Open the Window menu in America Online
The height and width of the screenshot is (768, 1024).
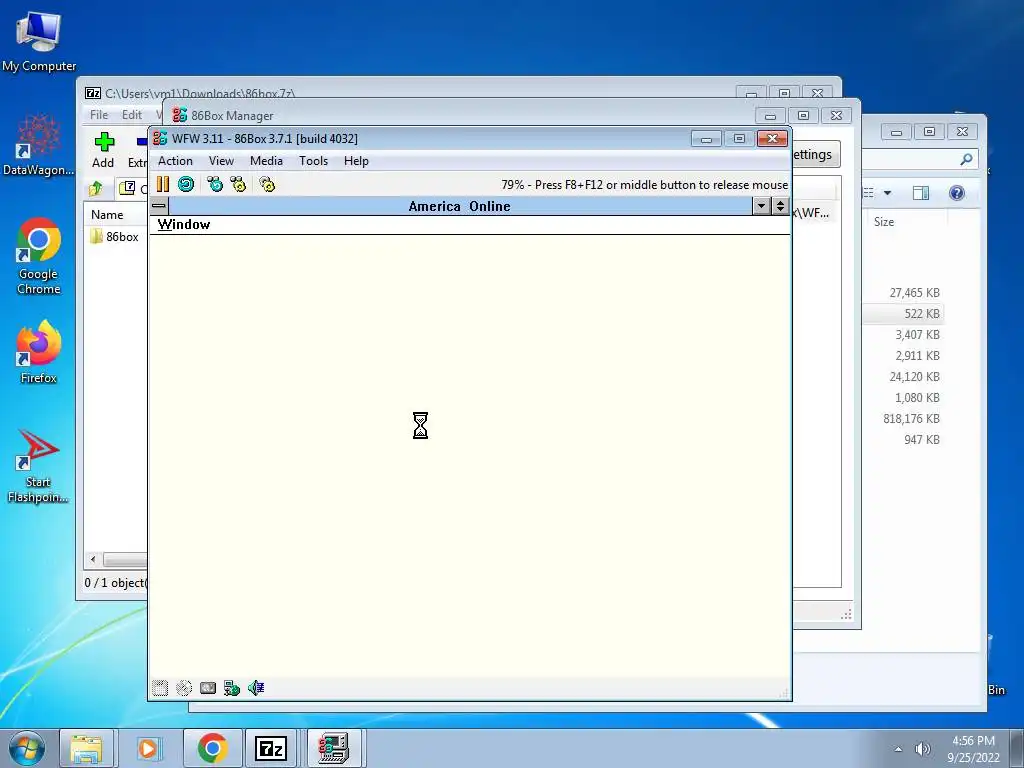click(184, 225)
